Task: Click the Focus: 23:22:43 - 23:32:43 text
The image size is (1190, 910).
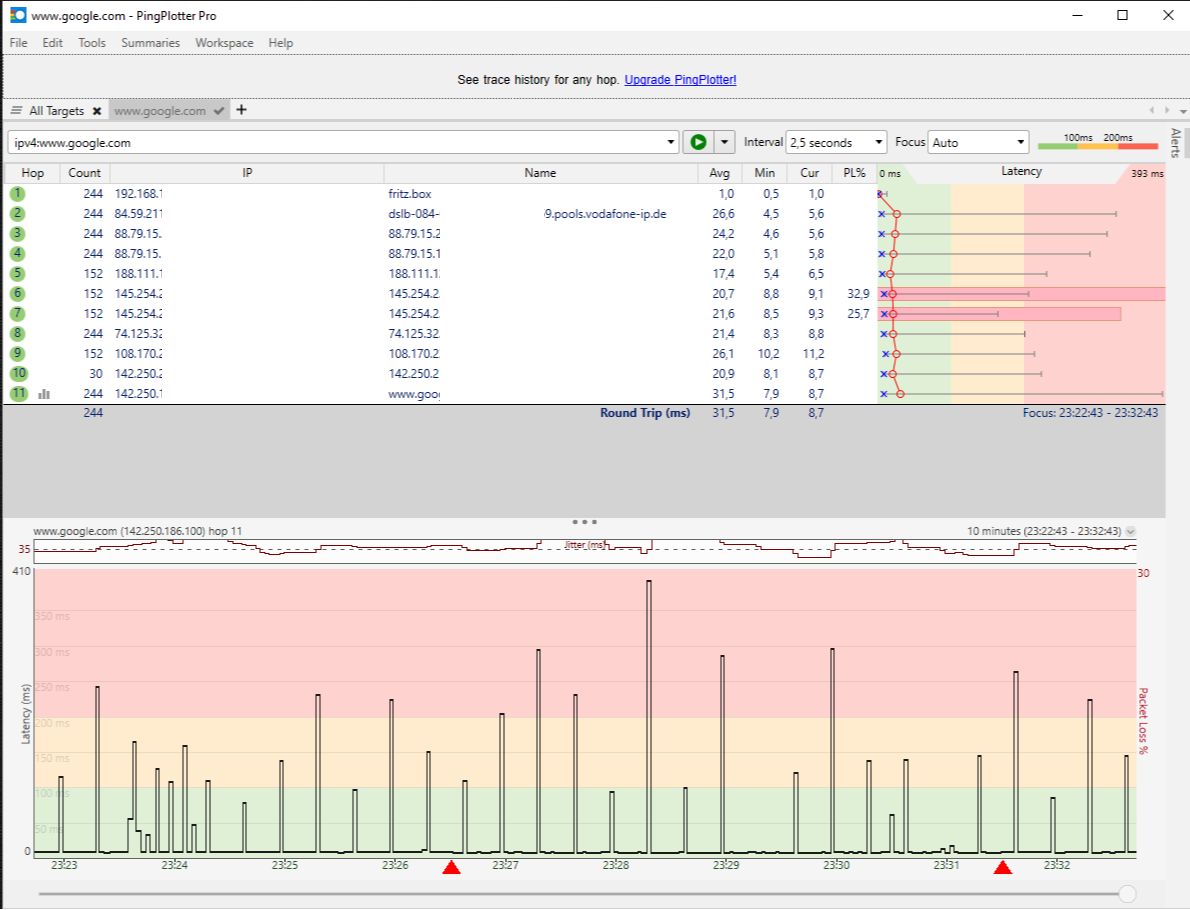Action: 1090,413
